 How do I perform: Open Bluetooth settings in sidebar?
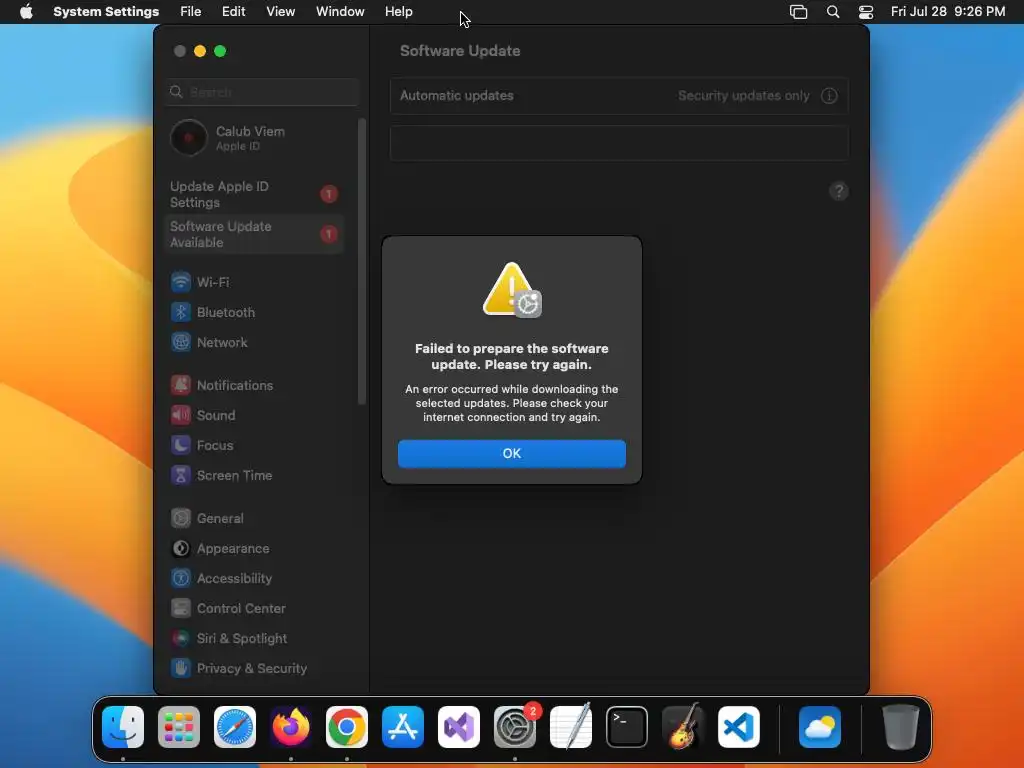pyautogui.click(x=255, y=312)
